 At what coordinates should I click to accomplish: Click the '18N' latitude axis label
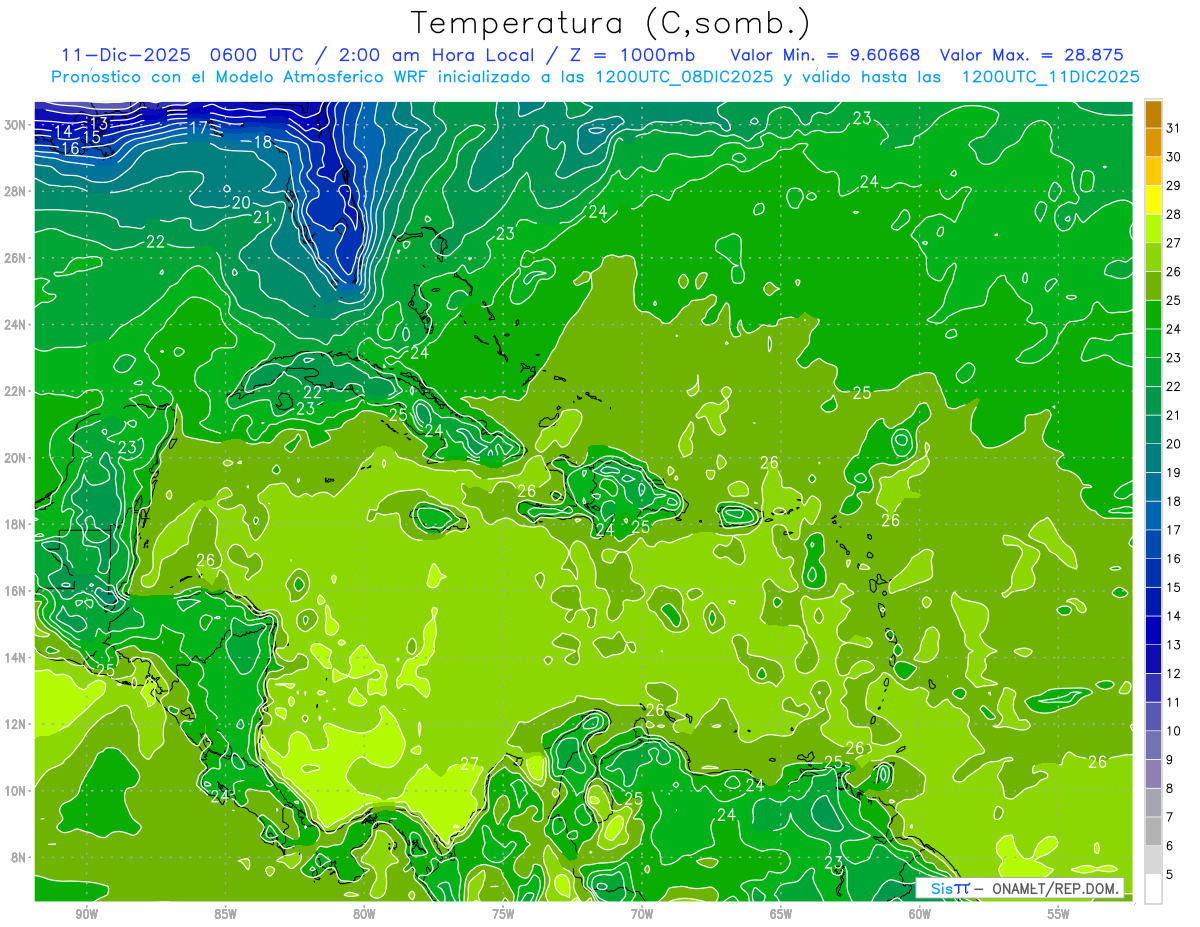[x=16, y=524]
